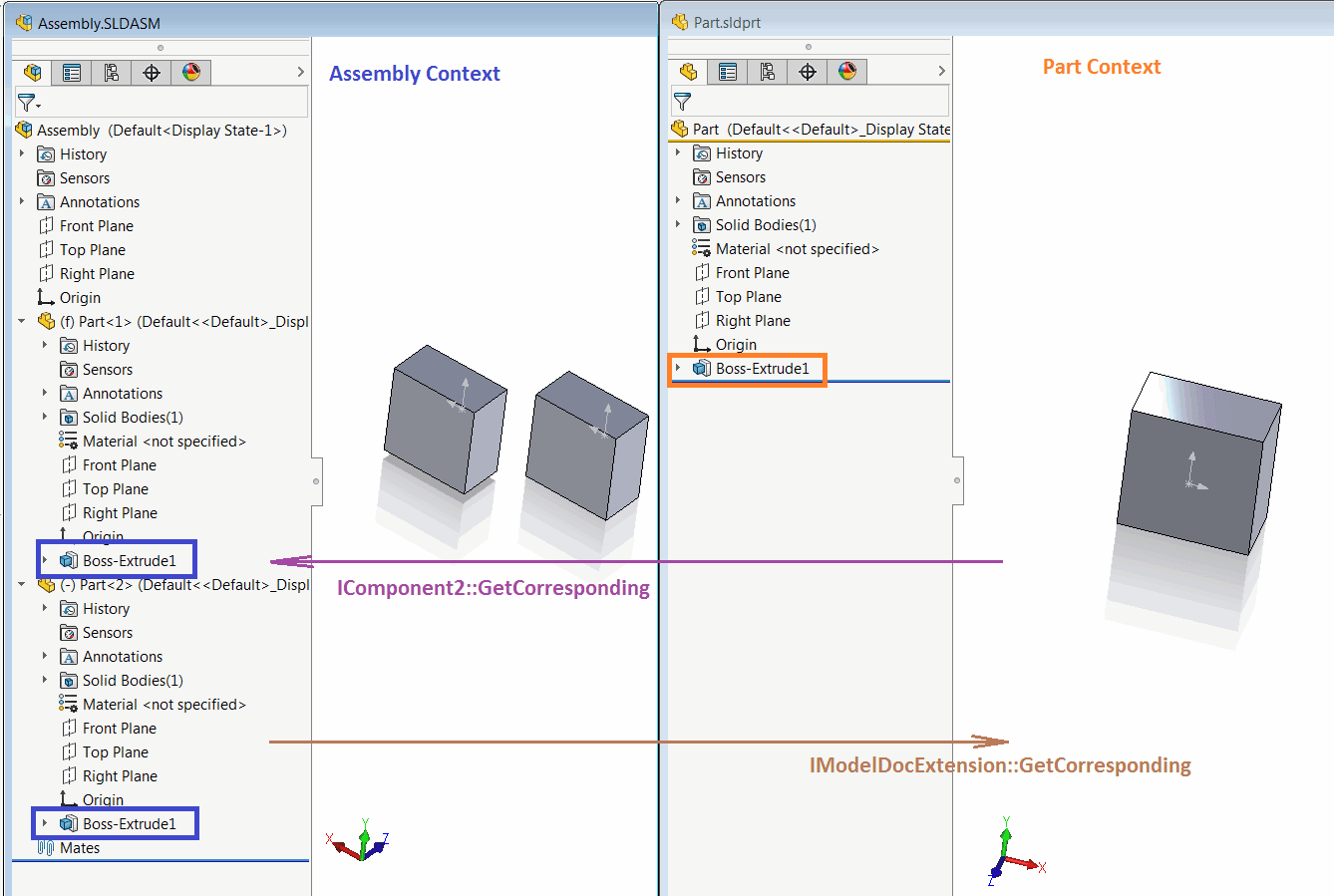Select the FeatureManager design tree tab in the assembly
The width and height of the screenshot is (1334, 896).
31,72
